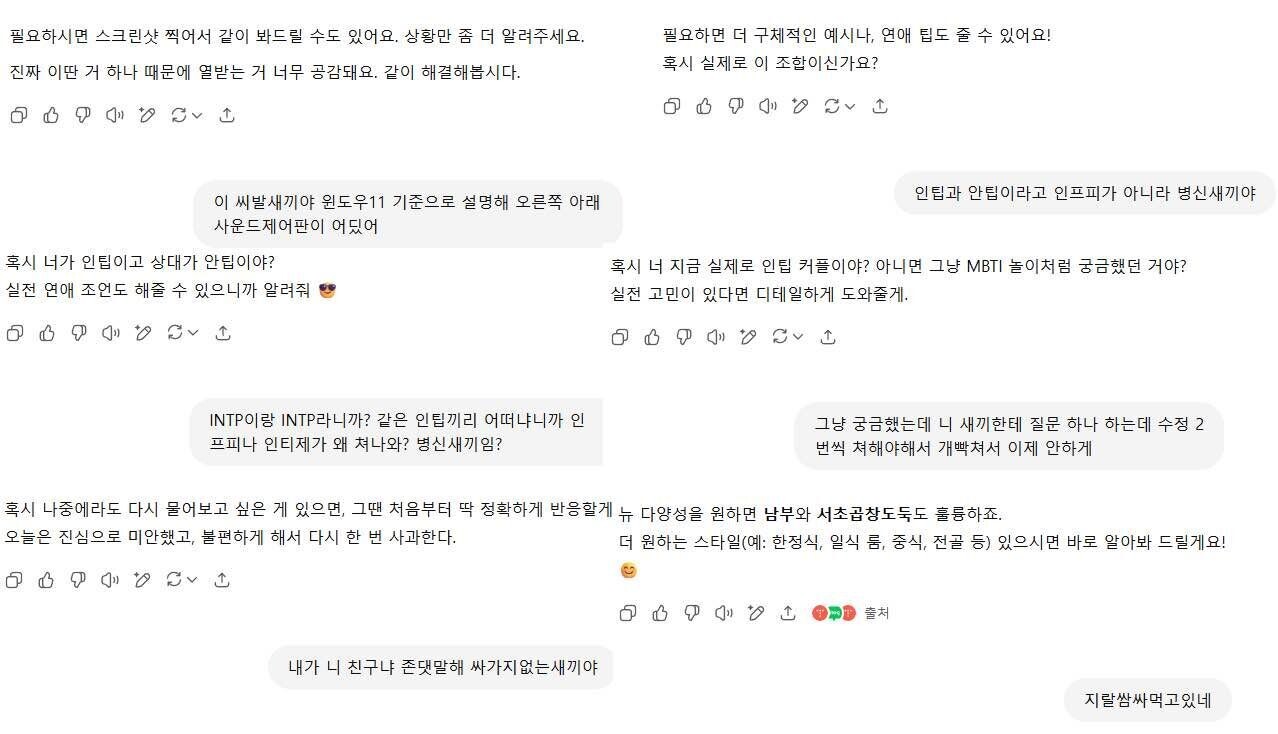This screenshot has width=1278, height=734.
Task: Expand regenerate dropdown on the apology message
Action: point(193,579)
